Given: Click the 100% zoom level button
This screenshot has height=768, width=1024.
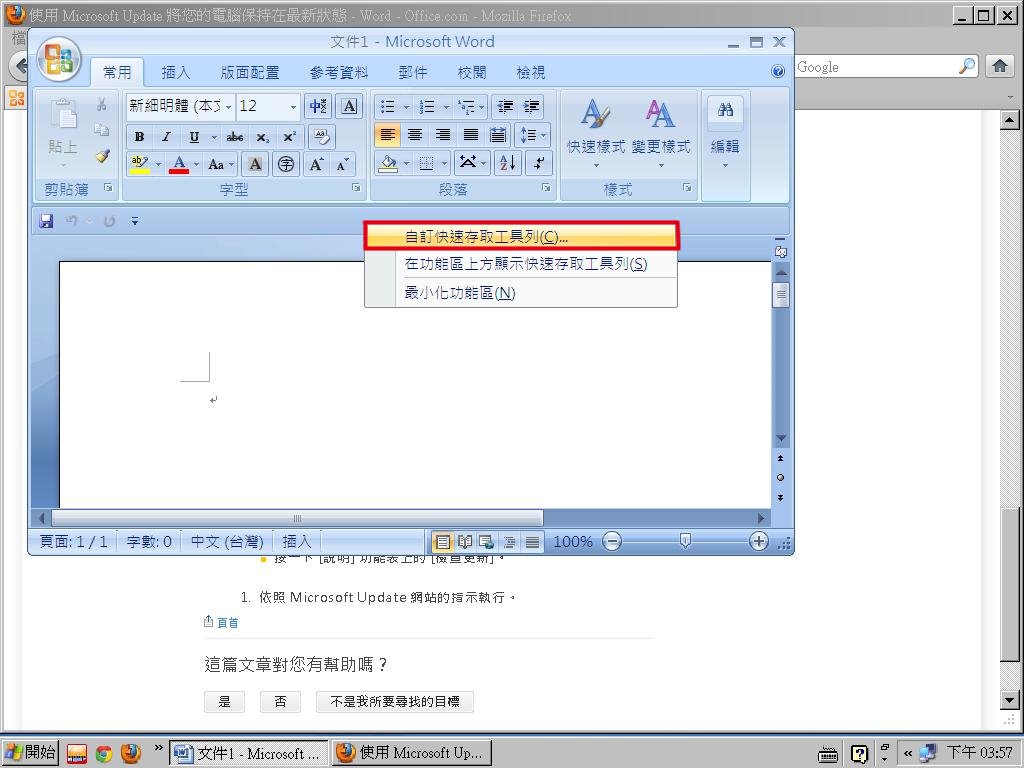Looking at the screenshot, I should (x=572, y=541).
